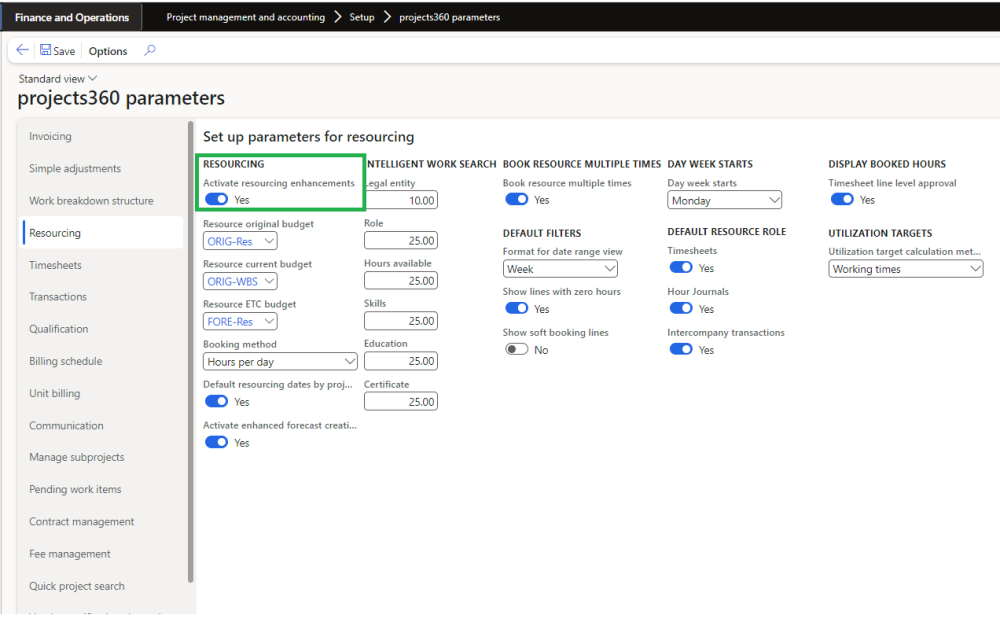The width and height of the screenshot is (1000, 622).
Task: Click the search magnifier icon
Action: 150,51
